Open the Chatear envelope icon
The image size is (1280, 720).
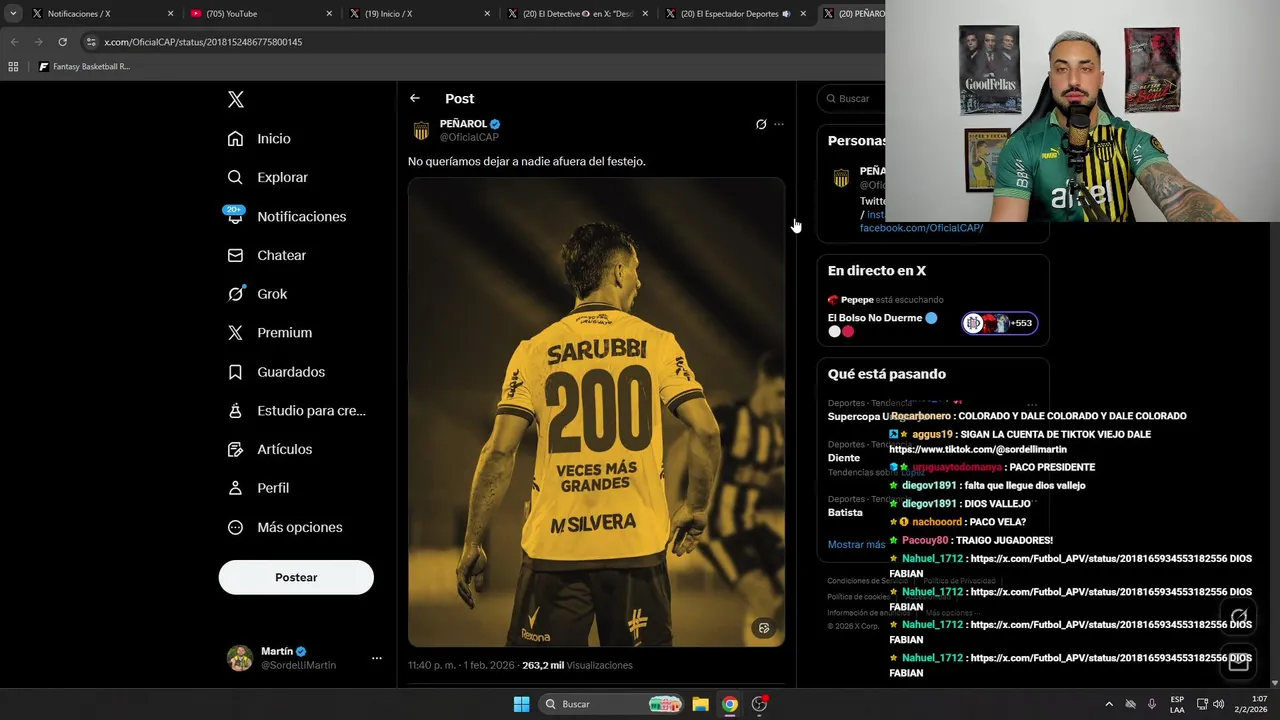[235, 255]
